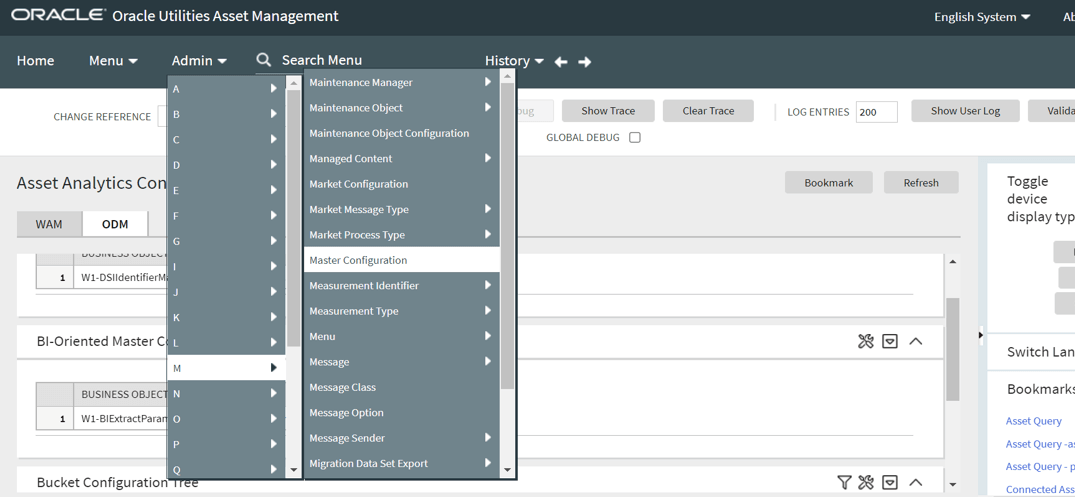Open the Menu dropdown
Image resolution: width=1075 pixels, height=497 pixels.
113,60
